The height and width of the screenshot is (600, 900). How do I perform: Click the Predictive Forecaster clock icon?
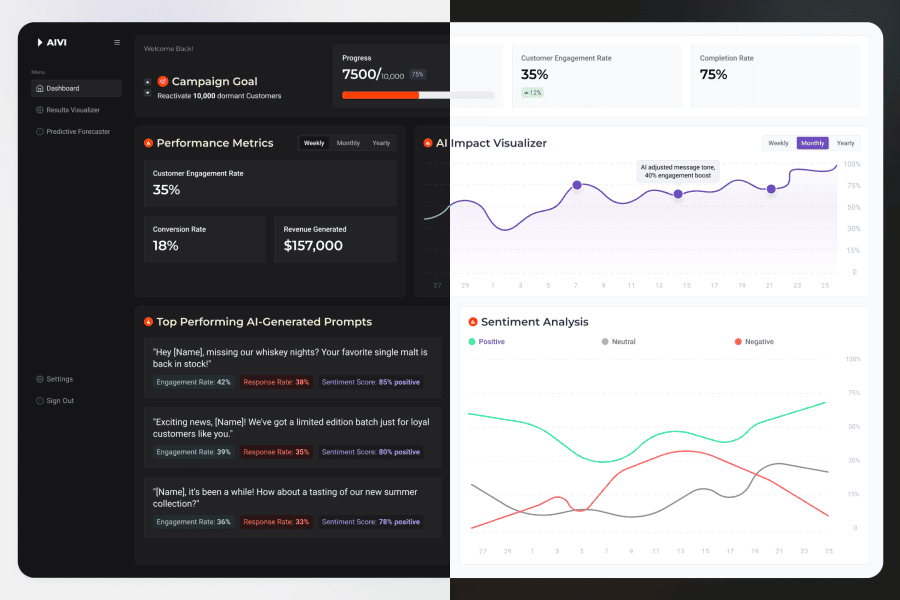[40, 131]
